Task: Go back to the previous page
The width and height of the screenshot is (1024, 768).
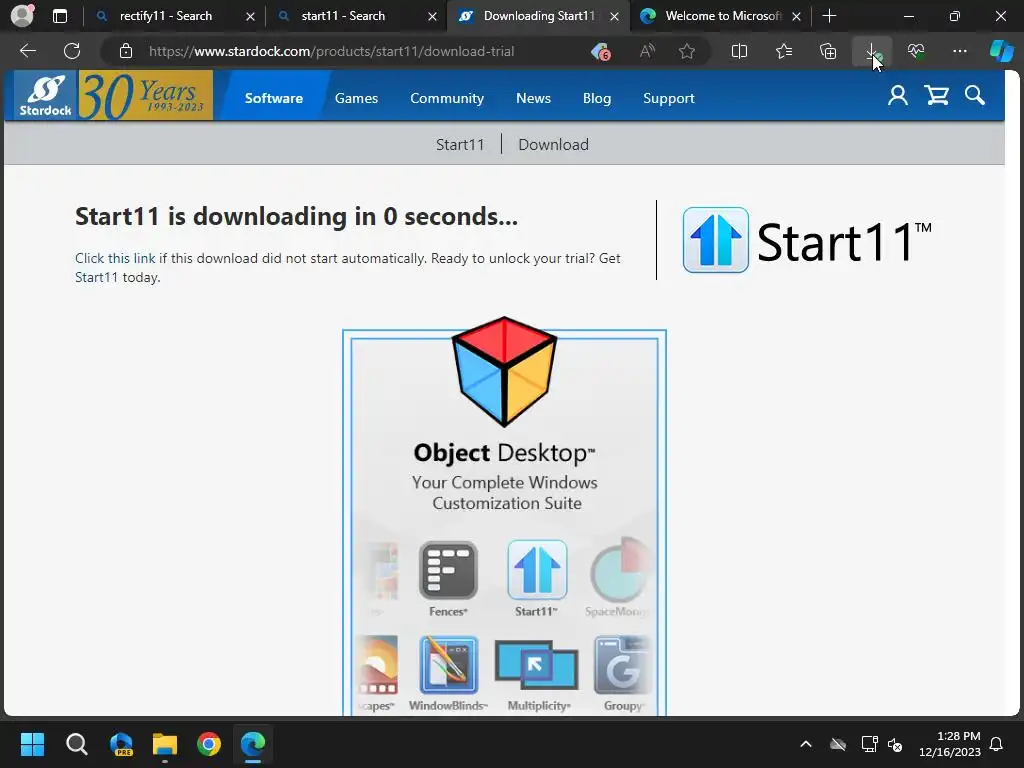Action: click(x=28, y=51)
